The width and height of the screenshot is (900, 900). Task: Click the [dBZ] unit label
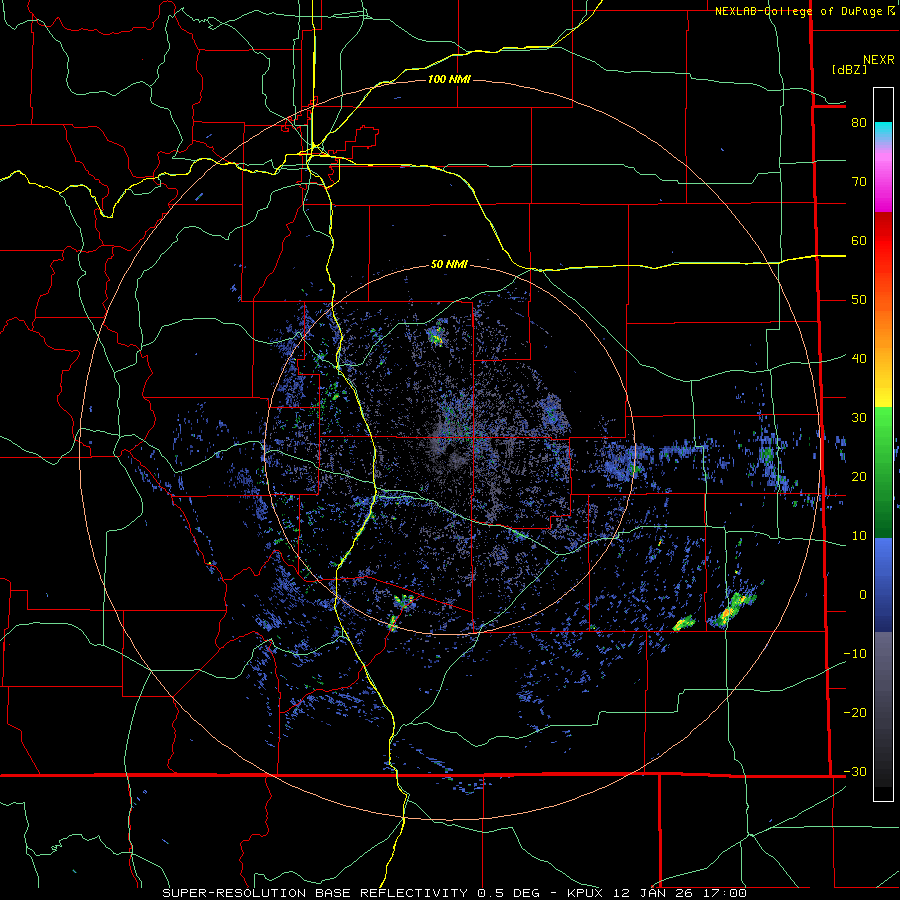click(849, 69)
